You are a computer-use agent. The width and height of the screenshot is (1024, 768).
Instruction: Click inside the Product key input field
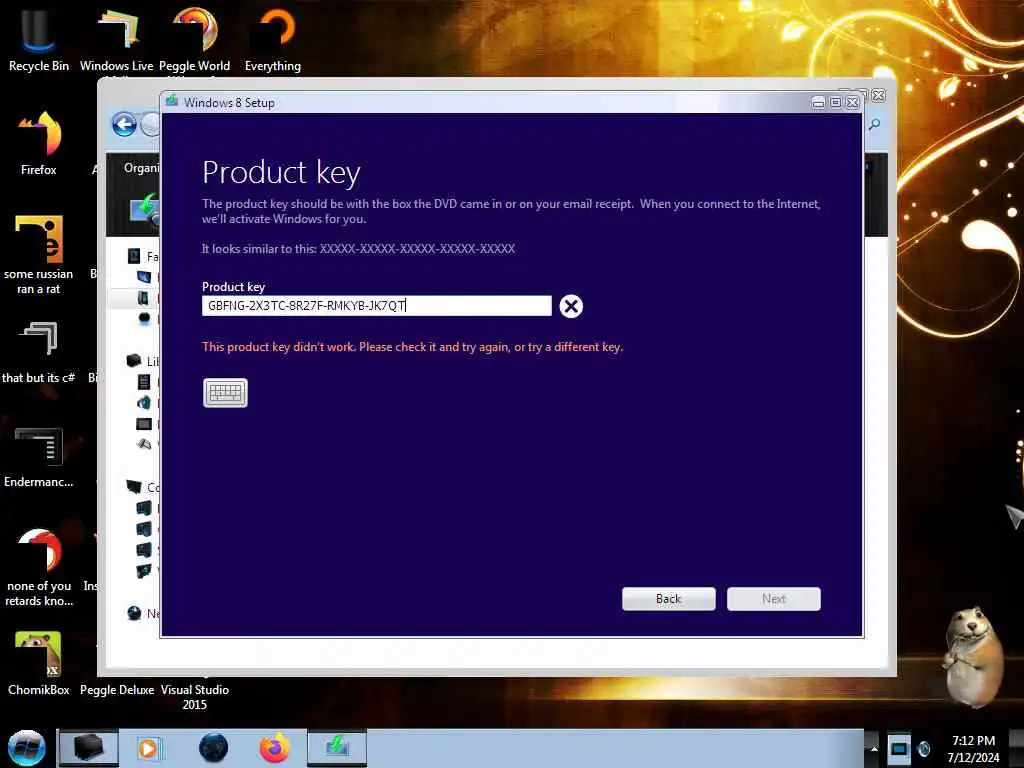click(377, 306)
